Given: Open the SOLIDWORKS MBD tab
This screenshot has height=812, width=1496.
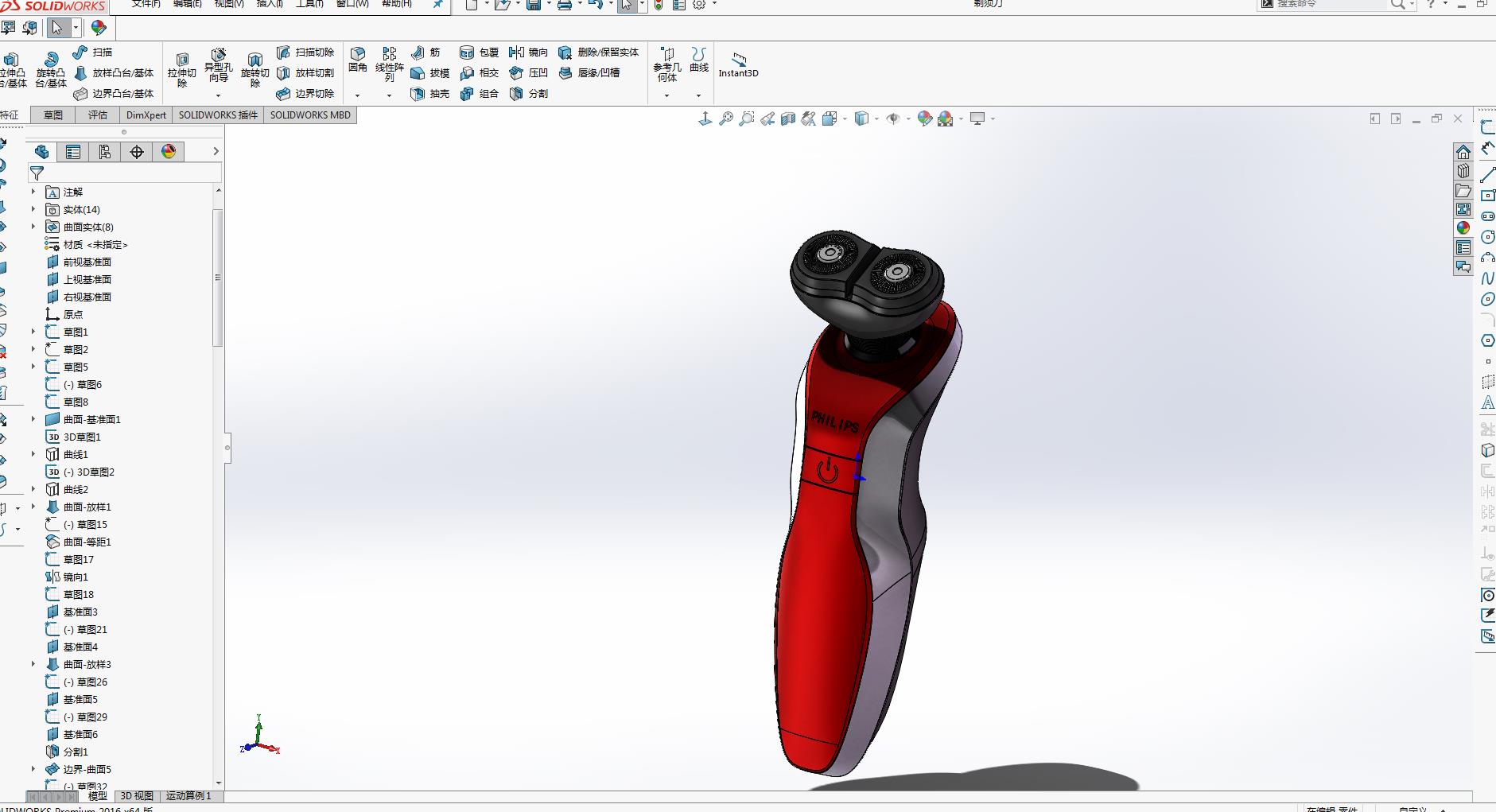Looking at the screenshot, I should coord(310,115).
